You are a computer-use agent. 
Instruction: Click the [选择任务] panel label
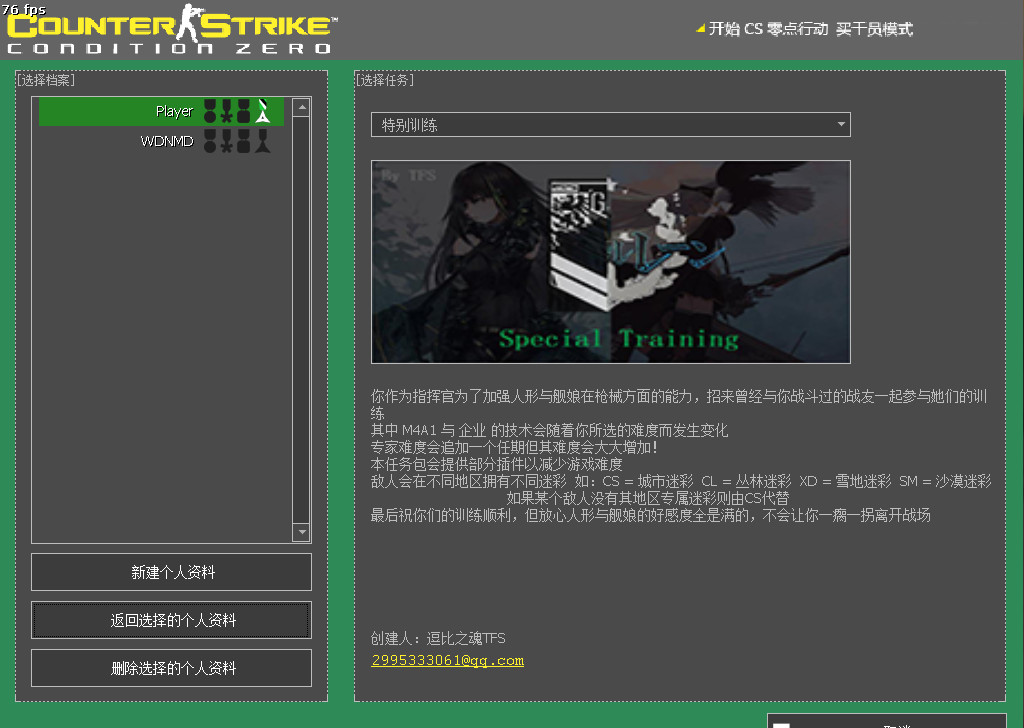pyautogui.click(x=385, y=80)
